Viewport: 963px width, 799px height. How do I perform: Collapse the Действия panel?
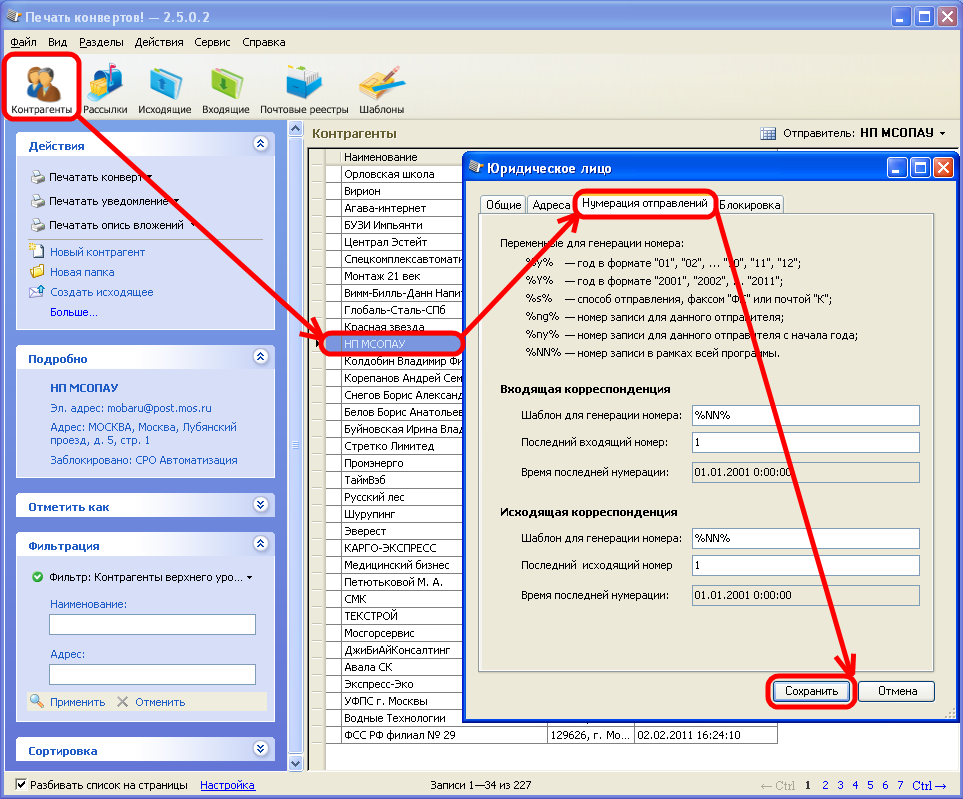261,145
